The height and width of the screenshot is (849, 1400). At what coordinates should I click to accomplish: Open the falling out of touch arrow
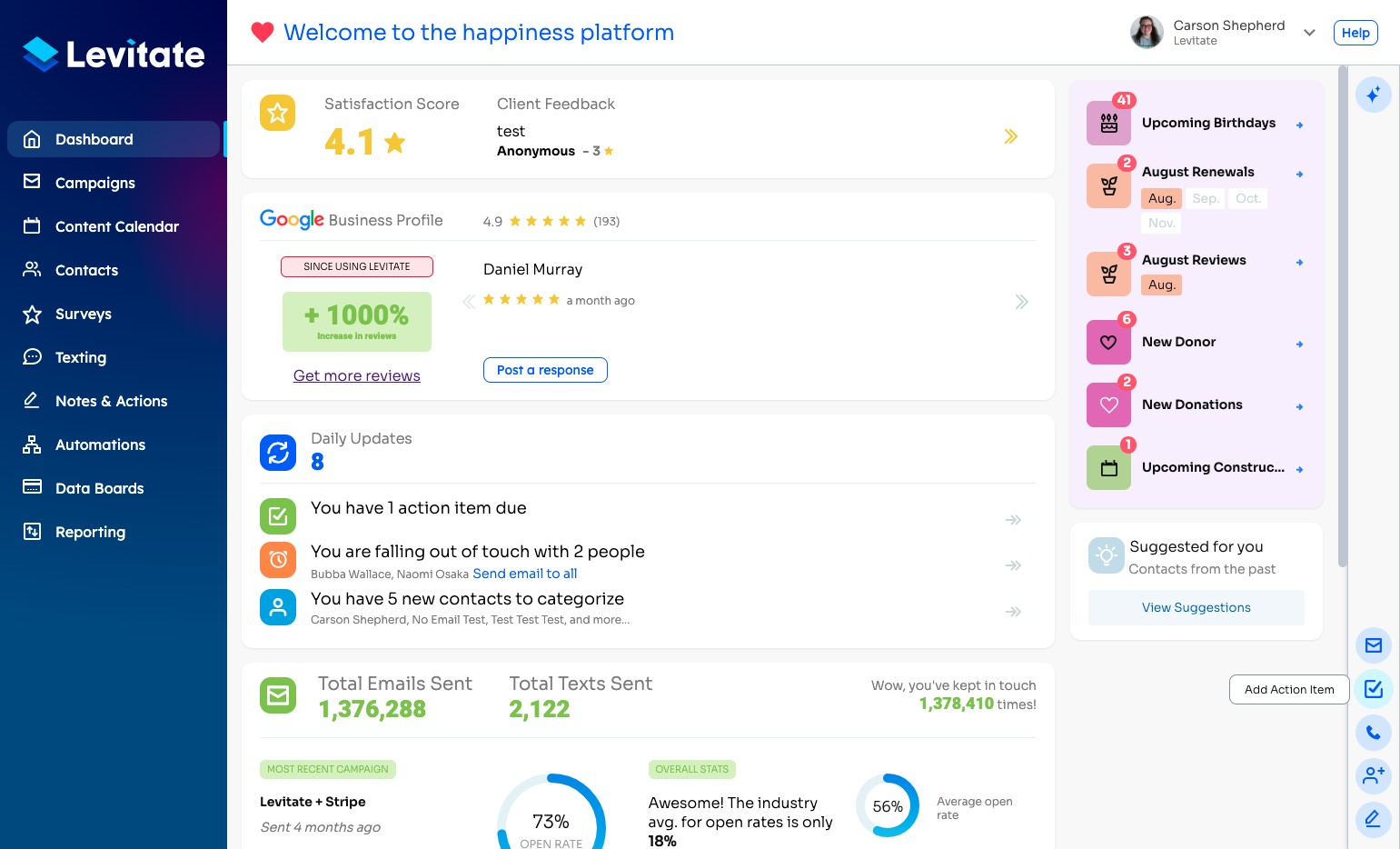pyautogui.click(x=1014, y=565)
